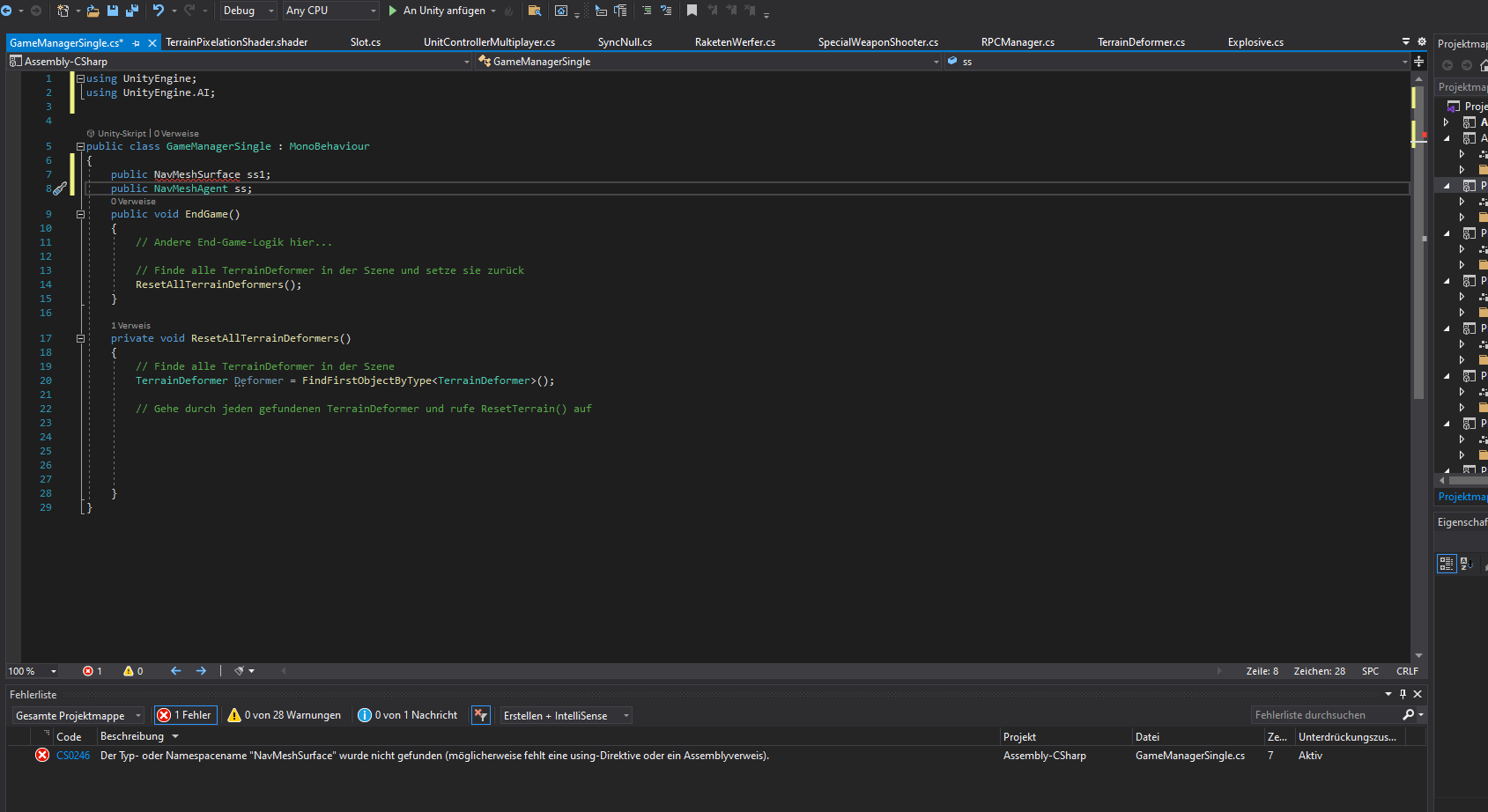
Task: Click the Undo arrow icon
Action: pos(158,11)
